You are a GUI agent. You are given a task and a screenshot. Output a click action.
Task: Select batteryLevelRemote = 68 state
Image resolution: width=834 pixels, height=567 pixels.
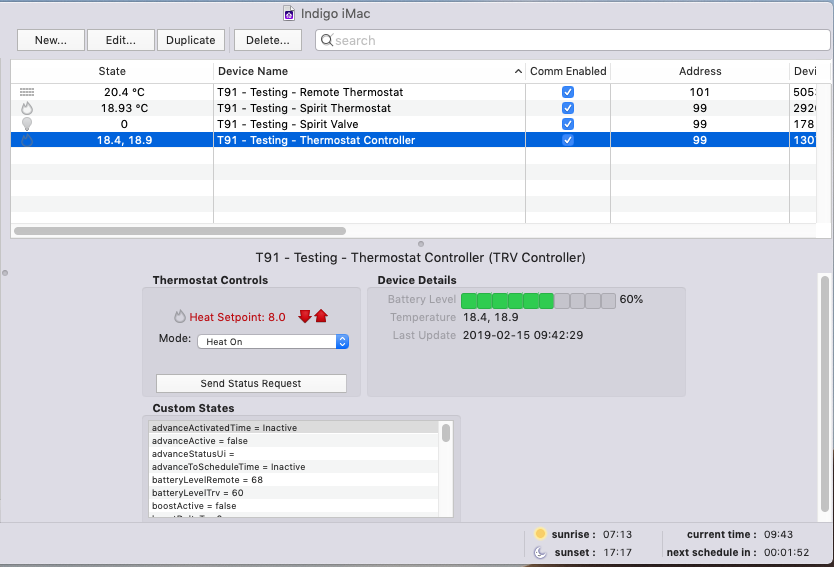294,480
